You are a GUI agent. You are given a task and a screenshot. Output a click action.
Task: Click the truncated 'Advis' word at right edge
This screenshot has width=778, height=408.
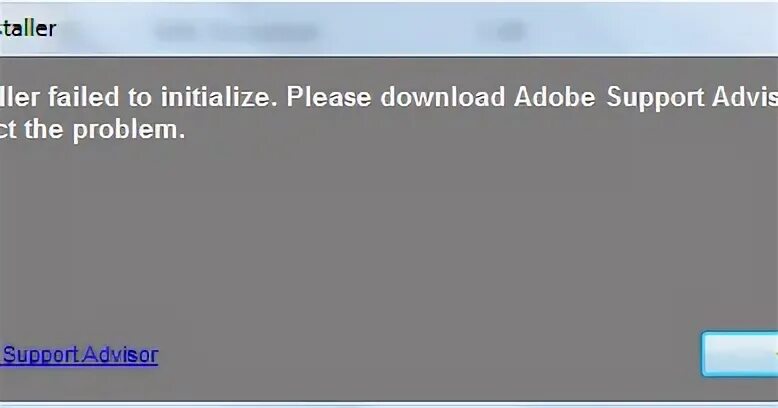click(745, 97)
